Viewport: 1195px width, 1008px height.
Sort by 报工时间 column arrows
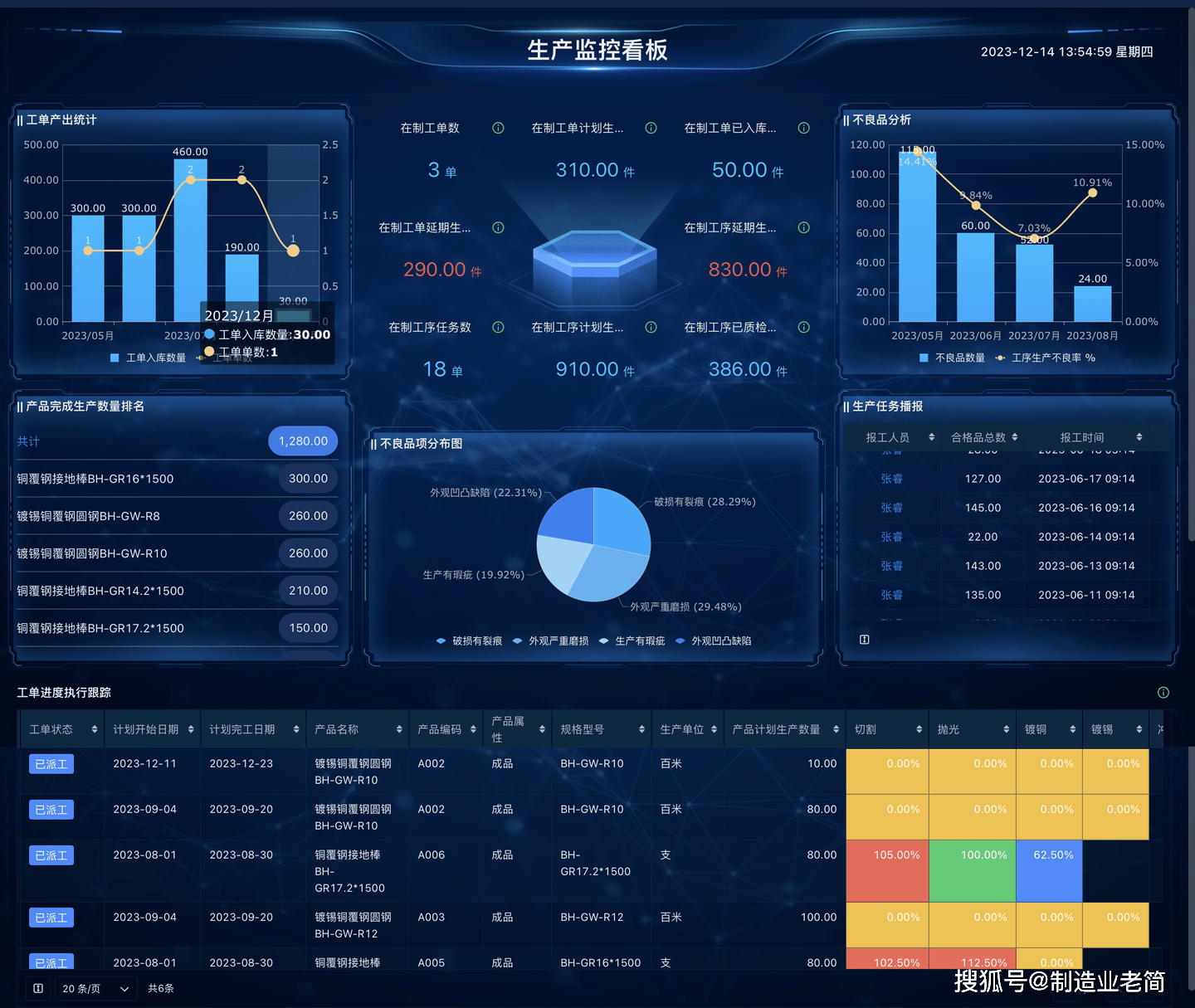(1139, 437)
